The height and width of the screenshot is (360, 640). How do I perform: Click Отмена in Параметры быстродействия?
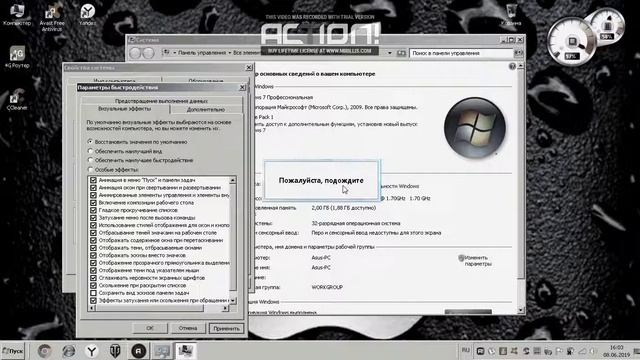click(x=187, y=328)
